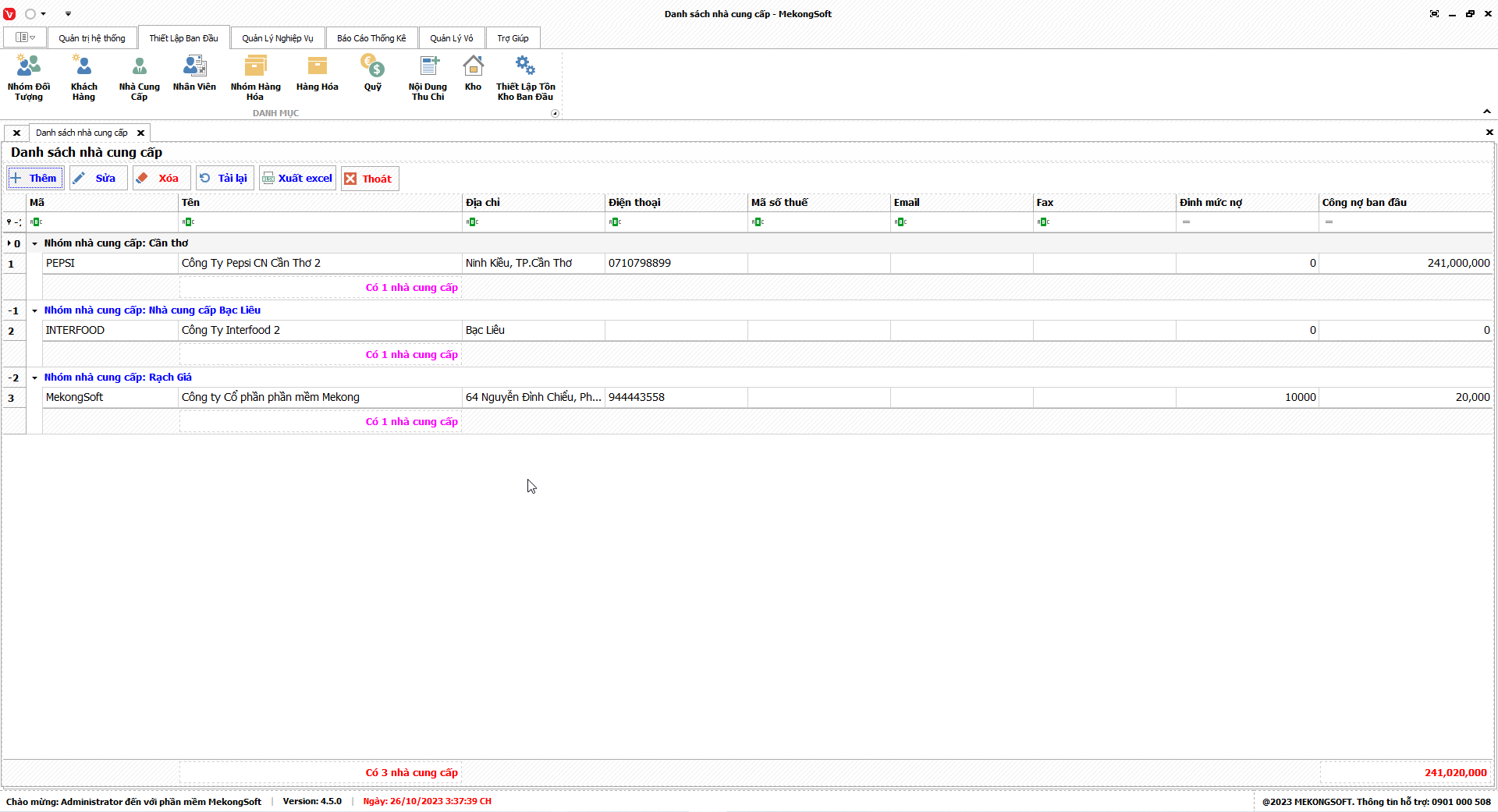Close the Danh sách nhà cung cấp tab

coord(140,133)
